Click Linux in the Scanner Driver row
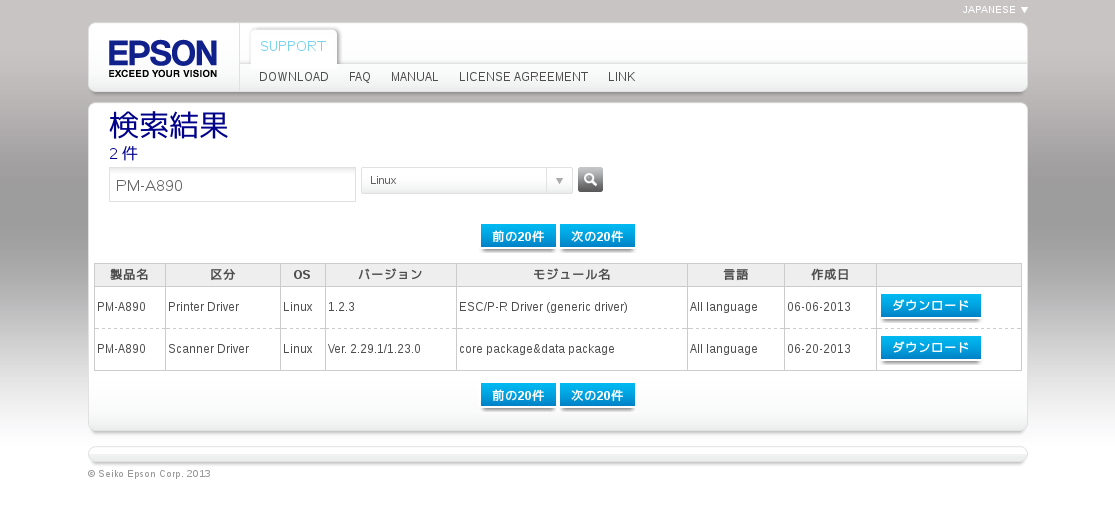This screenshot has height=507, width=1115. pyautogui.click(x=297, y=349)
